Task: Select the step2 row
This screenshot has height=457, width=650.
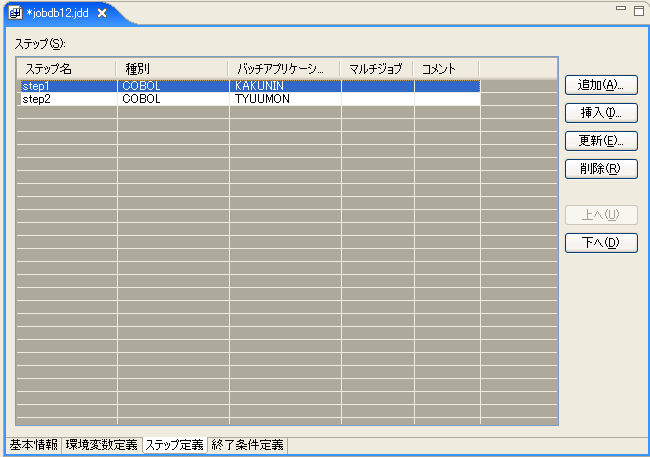Action: (x=249, y=99)
